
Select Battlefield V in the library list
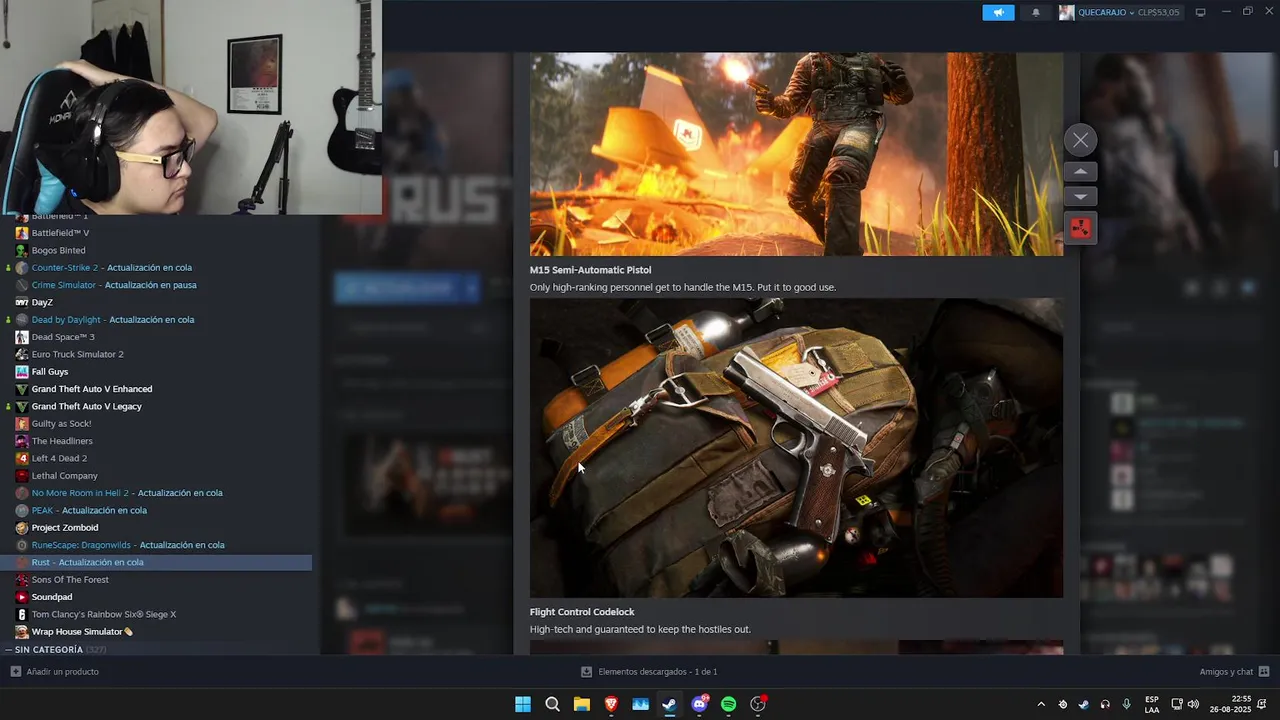(60, 233)
